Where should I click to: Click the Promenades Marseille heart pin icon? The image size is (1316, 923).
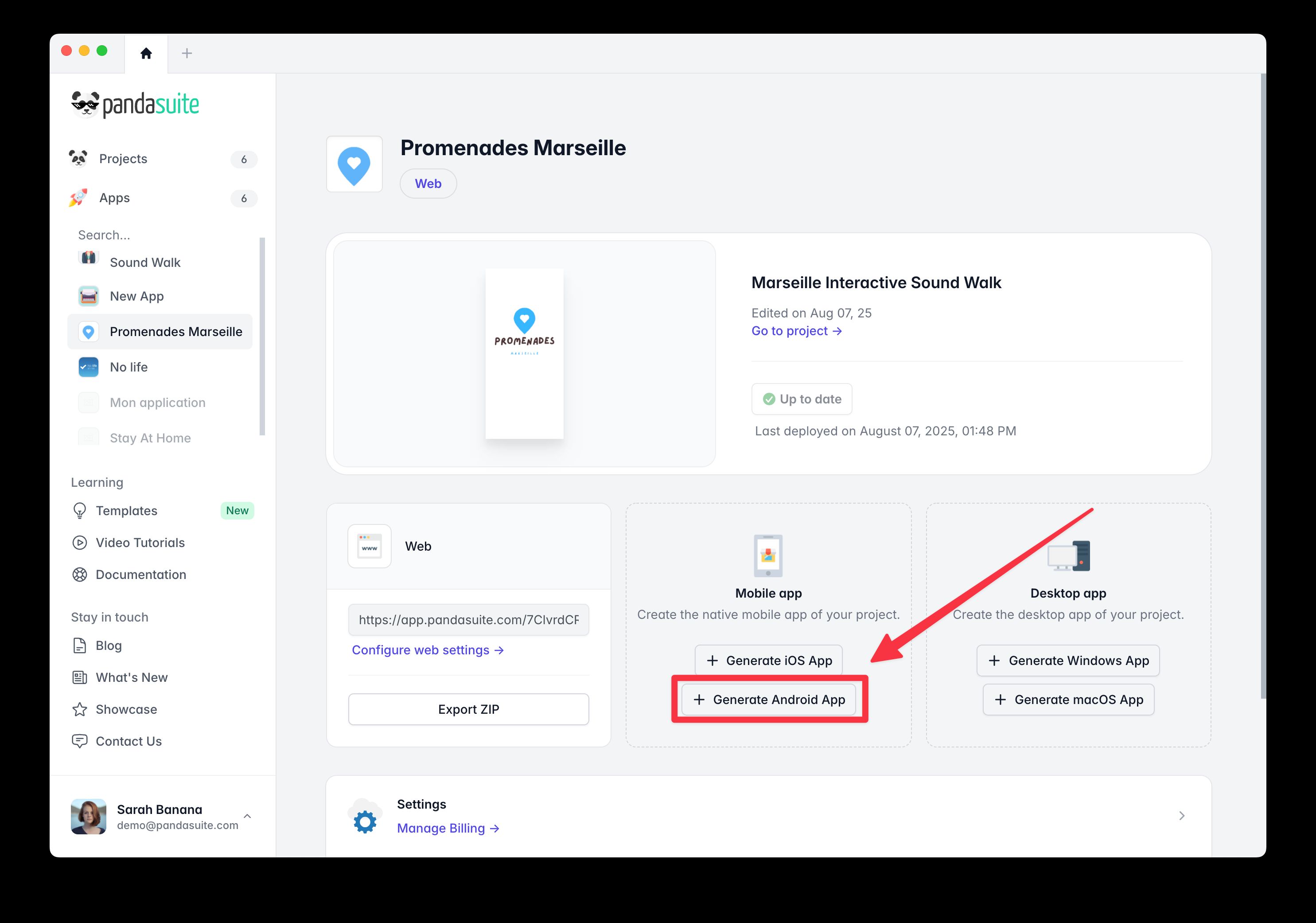click(x=354, y=164)
